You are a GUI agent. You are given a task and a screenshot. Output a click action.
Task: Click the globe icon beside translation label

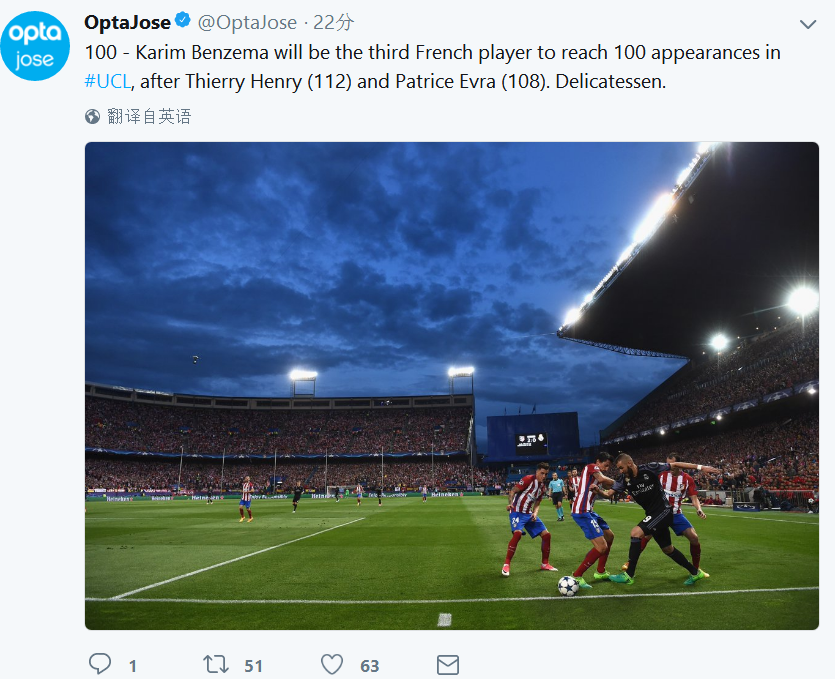[93, 116]
